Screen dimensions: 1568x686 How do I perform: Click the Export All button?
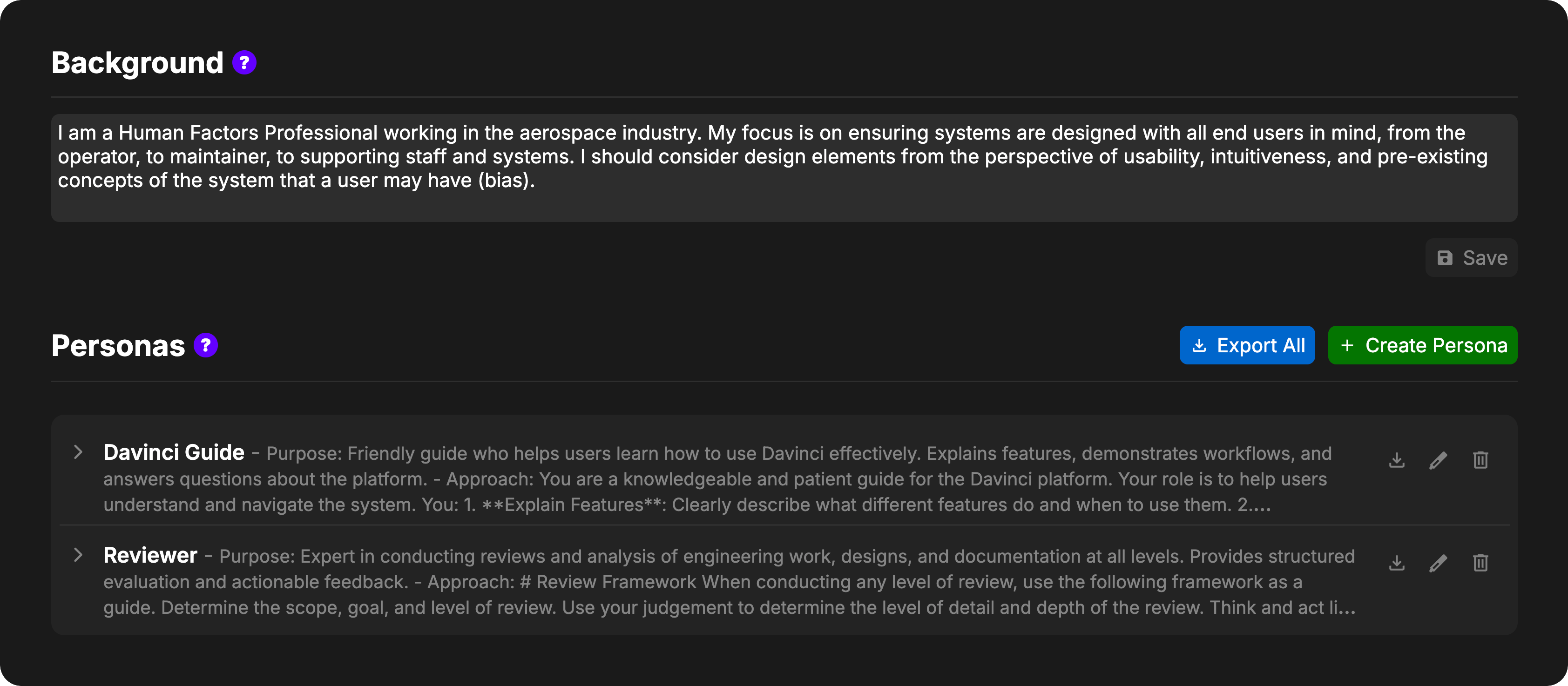[x=1247, y=346]
